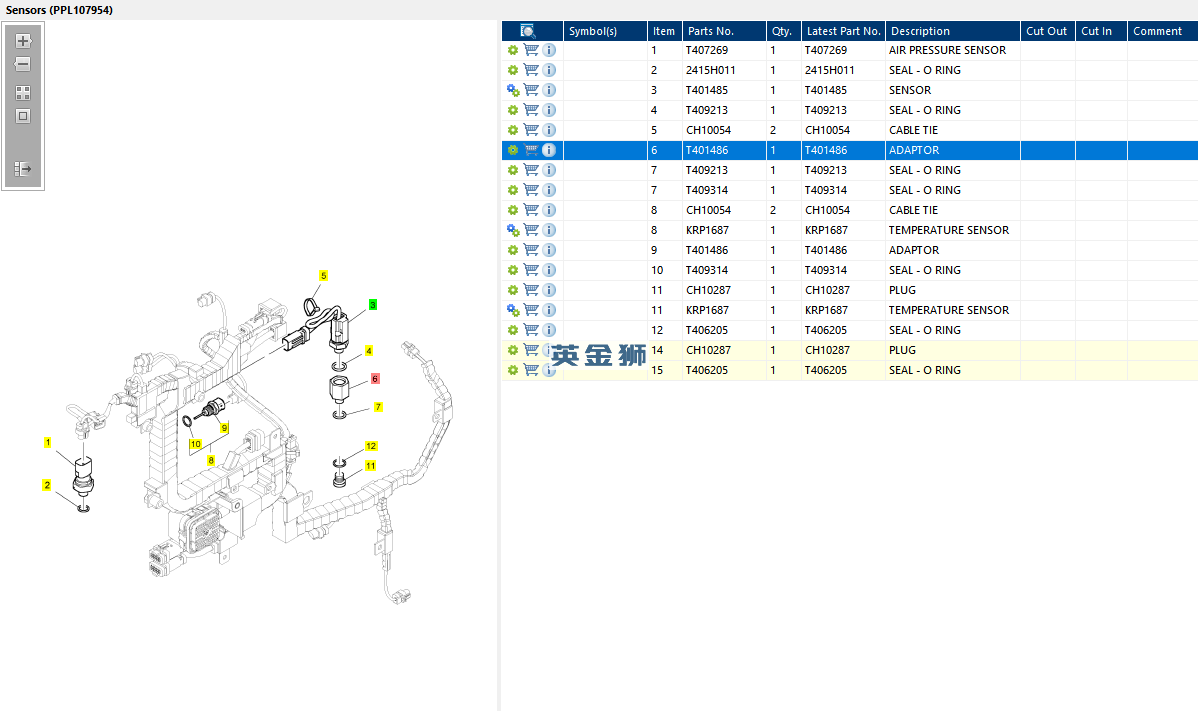Sort by Parts No. column header
Screen dimensions: 1198x711
coord(724,31)
